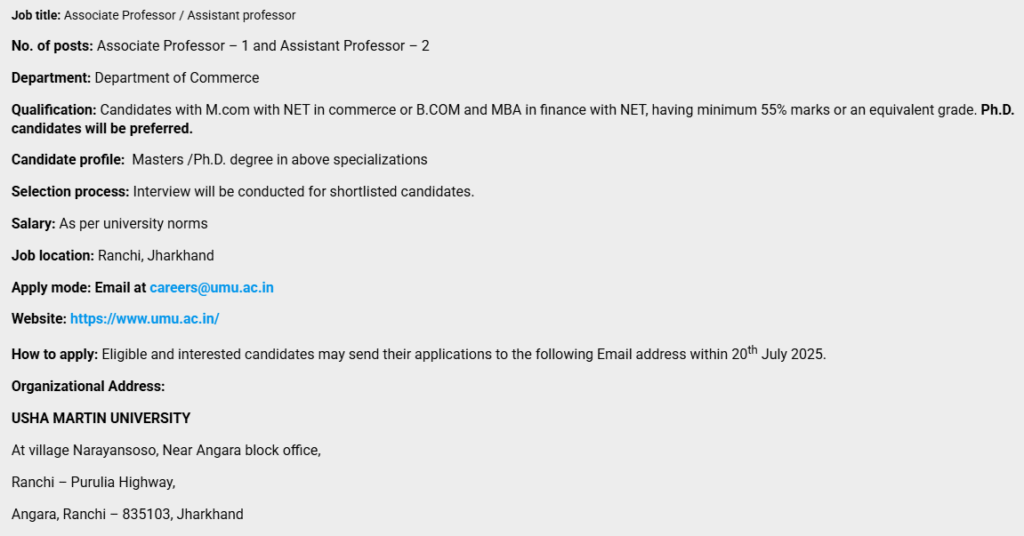1024x536 pixels.
Task: Click the "How to apply:" label
Action: click(54, 354)
